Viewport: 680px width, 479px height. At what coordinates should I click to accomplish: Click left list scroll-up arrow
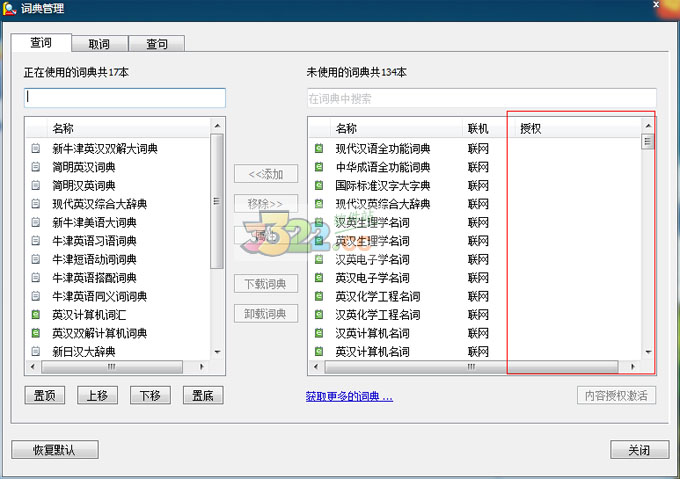[217, 126]
